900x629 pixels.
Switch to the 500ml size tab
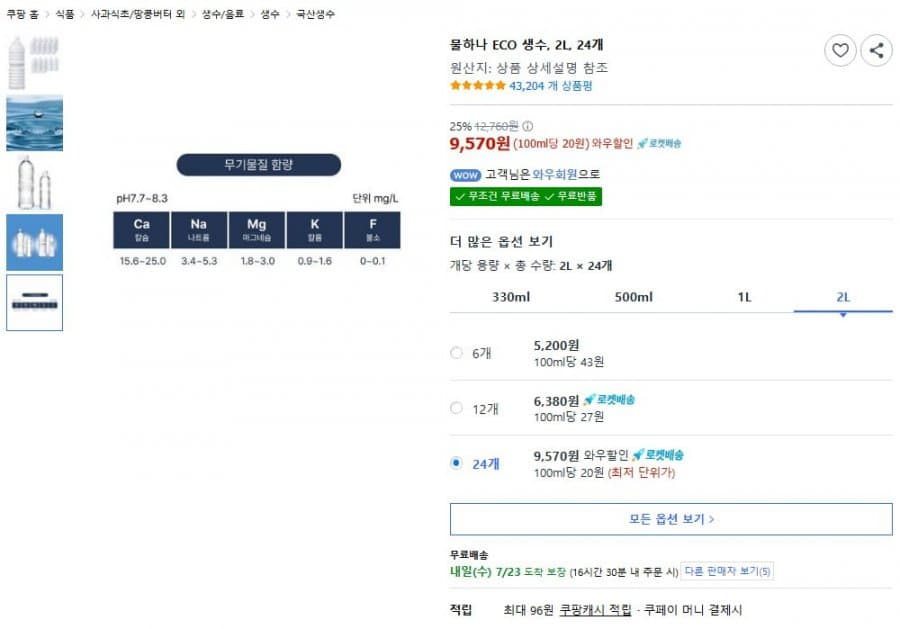pyautogui.click(x=634, y=297)
